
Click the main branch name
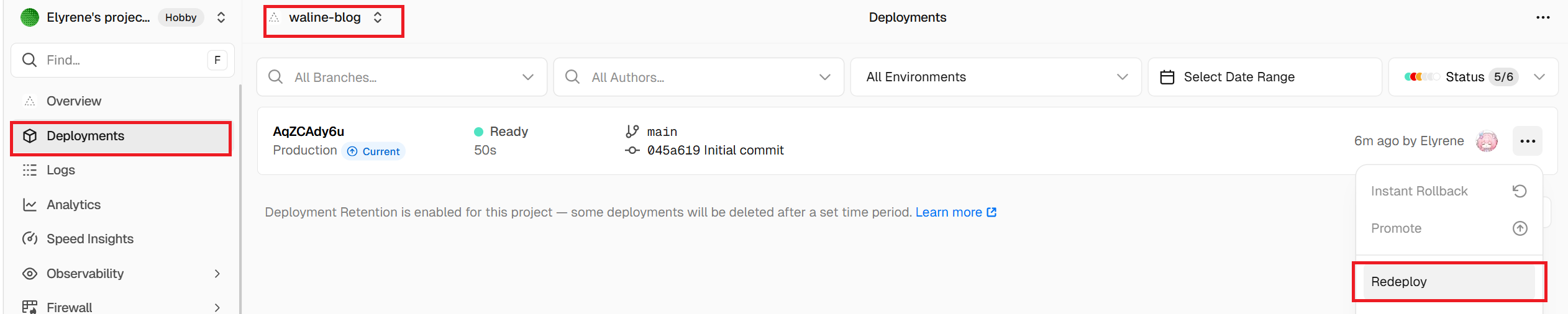click(662, 132)
